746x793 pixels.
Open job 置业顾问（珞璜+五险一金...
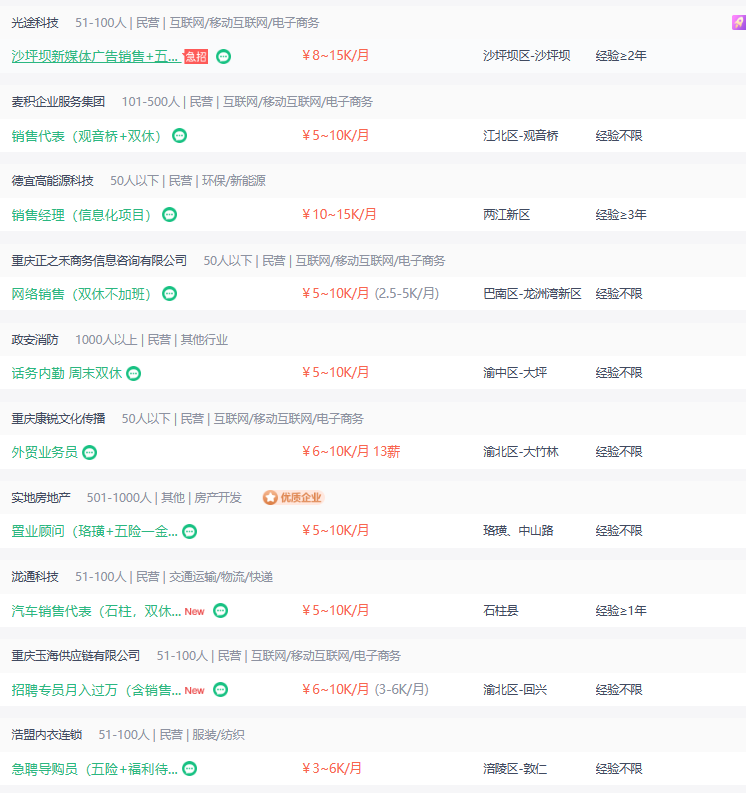[x=95, y=531]
